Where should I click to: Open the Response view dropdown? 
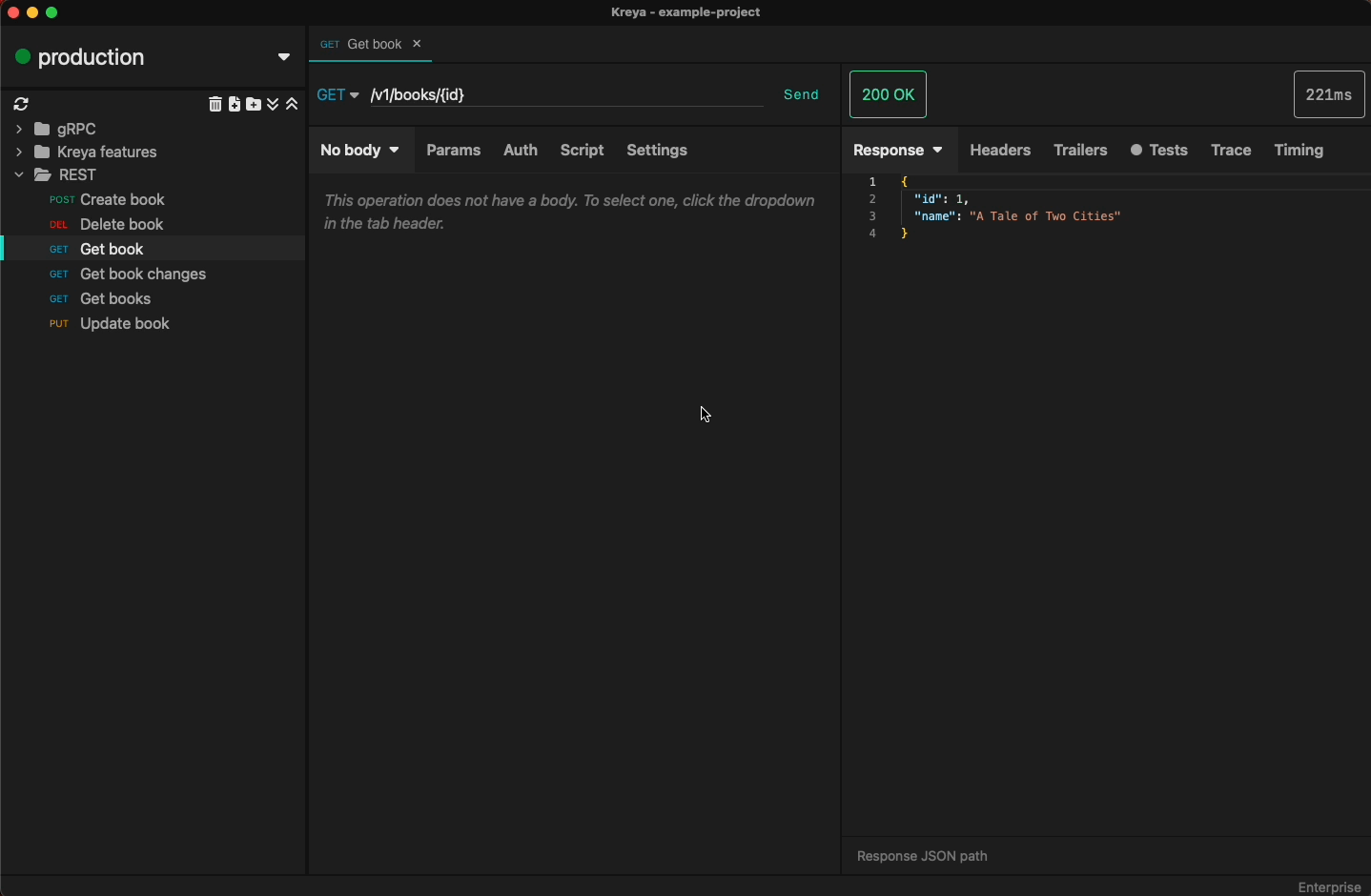click(898, 151)
